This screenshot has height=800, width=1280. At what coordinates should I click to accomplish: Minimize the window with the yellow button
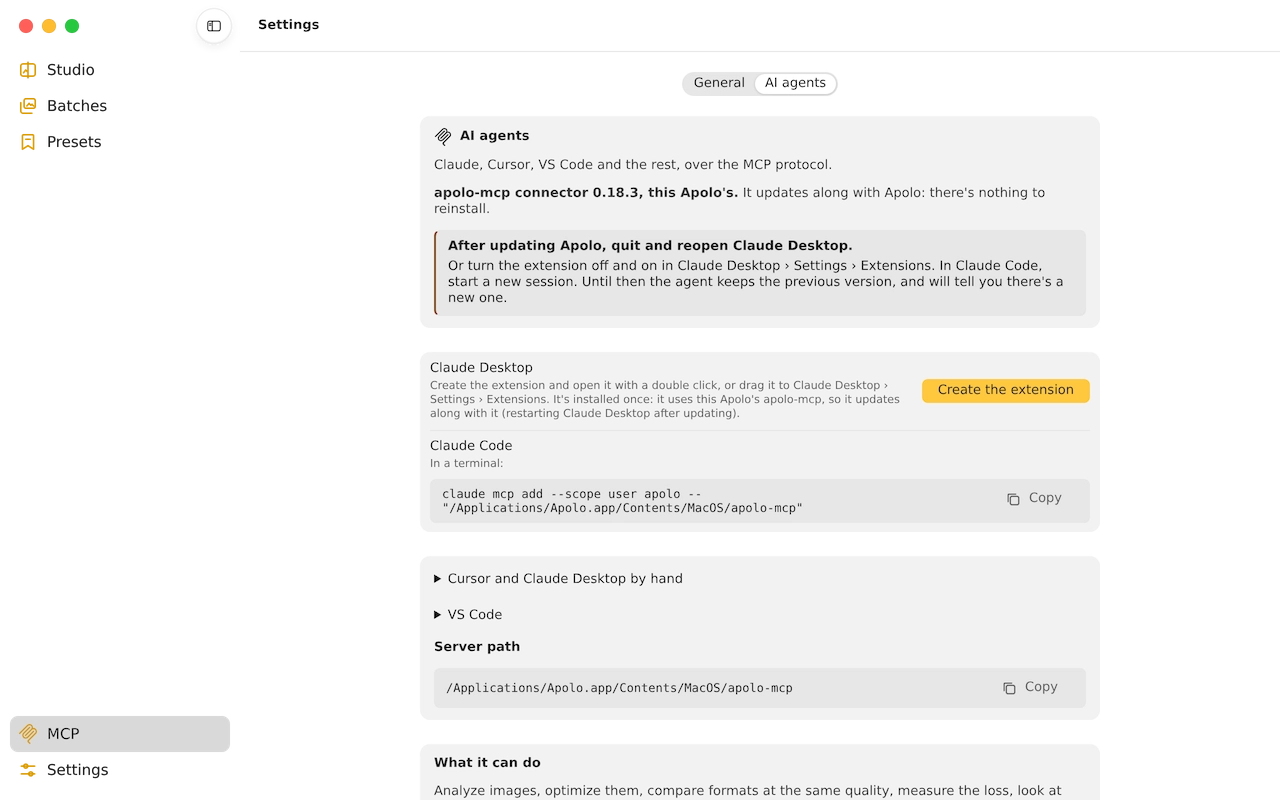[x=49, y=26]
